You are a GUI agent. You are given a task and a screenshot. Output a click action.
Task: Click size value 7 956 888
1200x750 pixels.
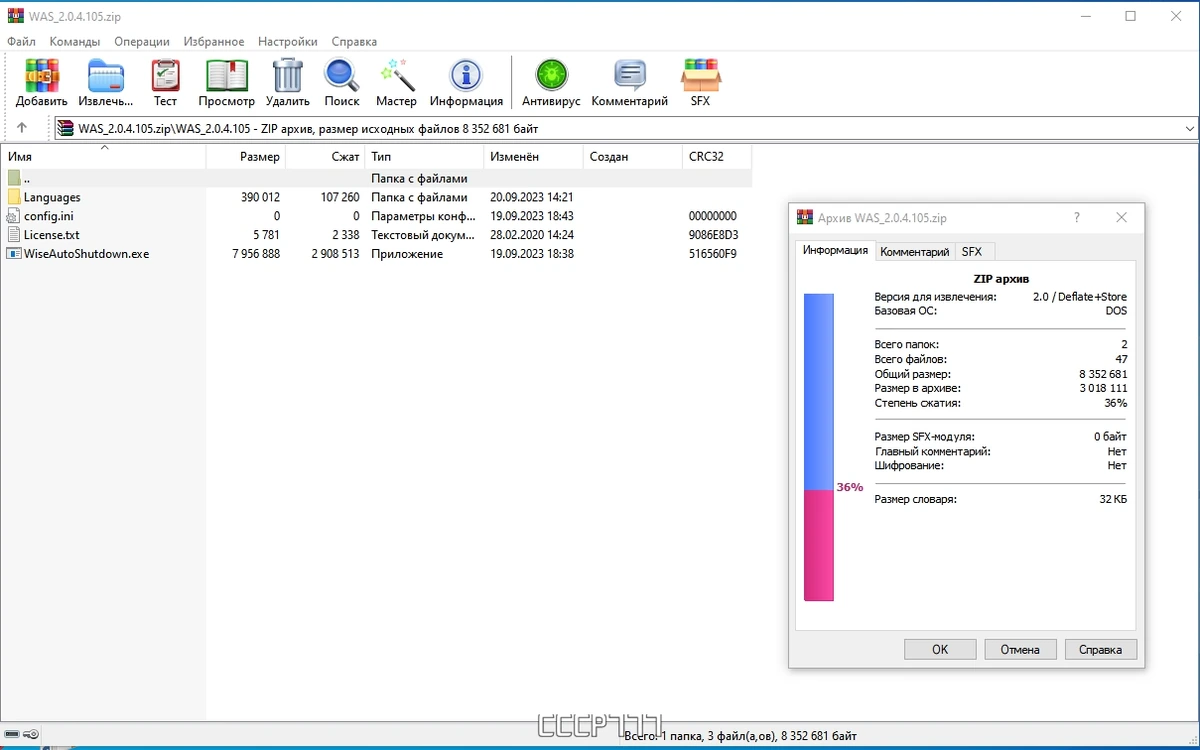pyautogui.click(x=256, y=254)
